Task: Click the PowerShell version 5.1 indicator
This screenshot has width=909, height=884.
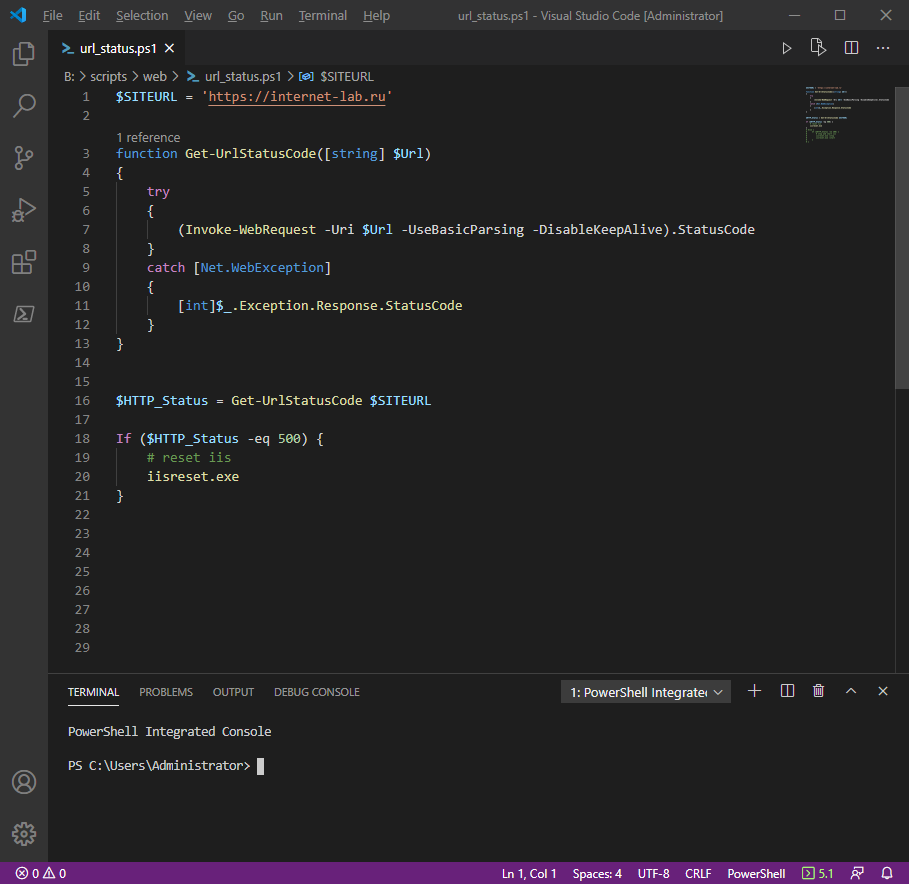Action: click(x=817, y=873)
